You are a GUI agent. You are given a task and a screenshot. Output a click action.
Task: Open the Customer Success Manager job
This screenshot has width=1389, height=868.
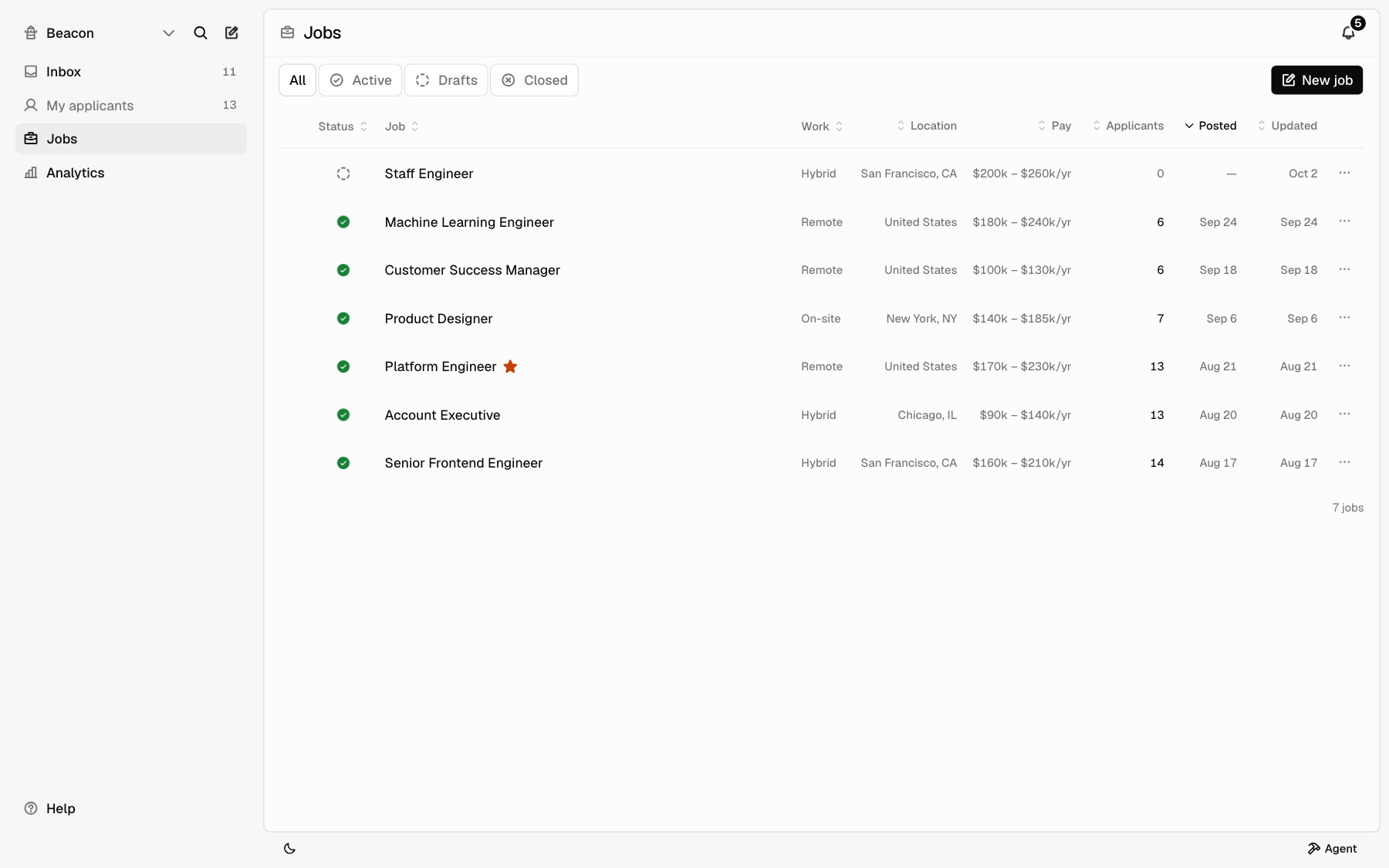tap(472, 270)
